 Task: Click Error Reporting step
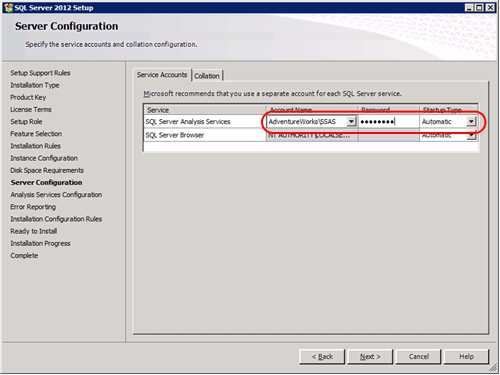point(33,207)
